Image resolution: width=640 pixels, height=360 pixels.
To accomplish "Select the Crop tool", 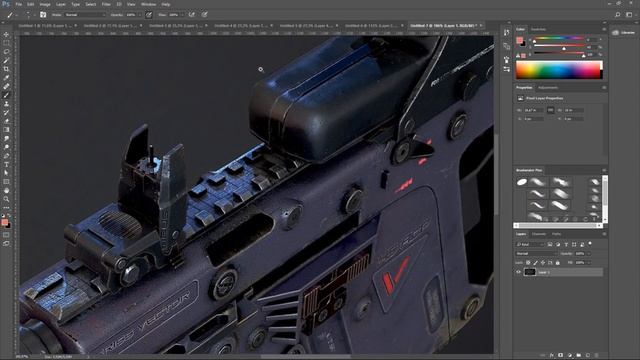I will pos(6,69).
